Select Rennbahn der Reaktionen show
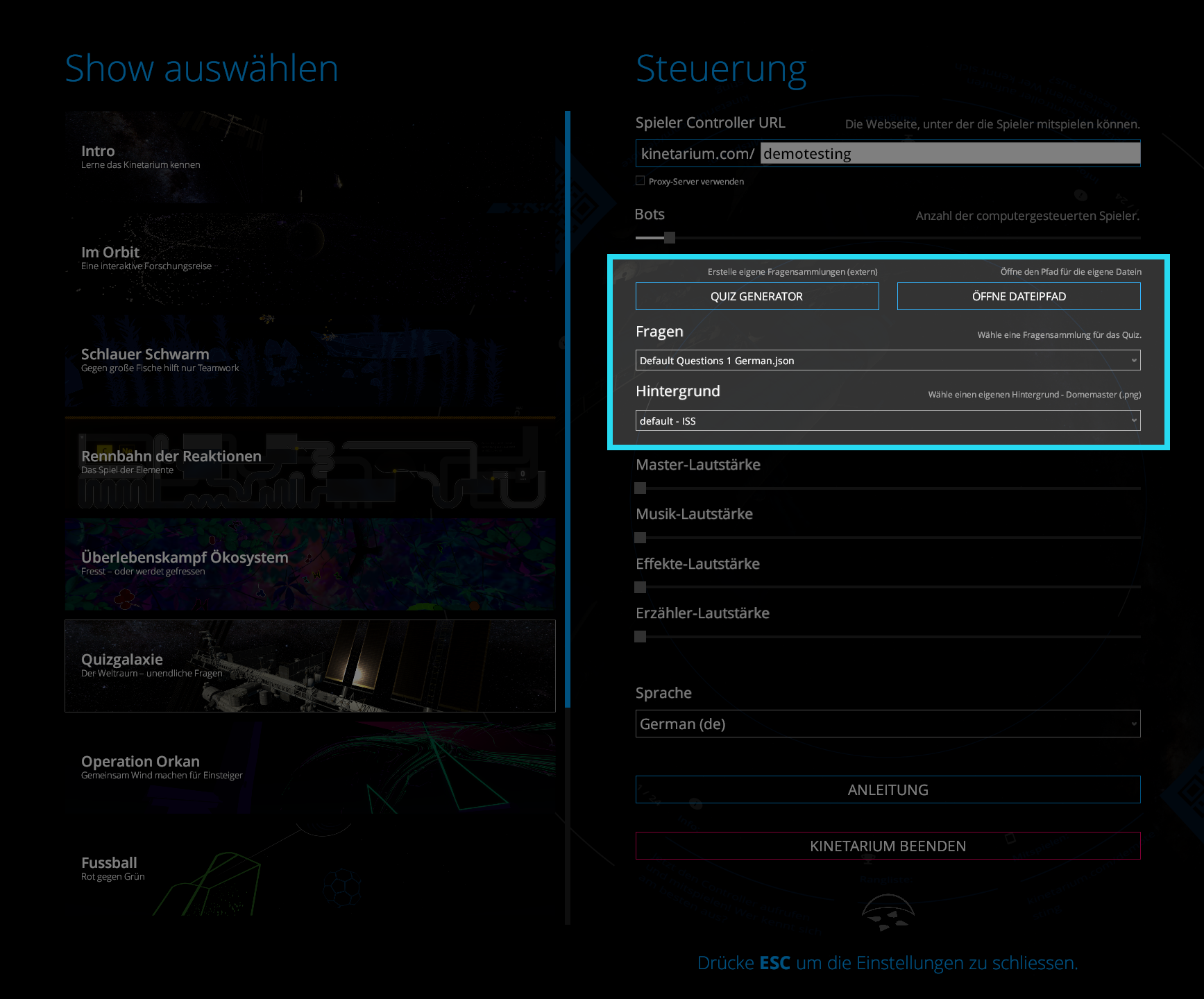 310,462
